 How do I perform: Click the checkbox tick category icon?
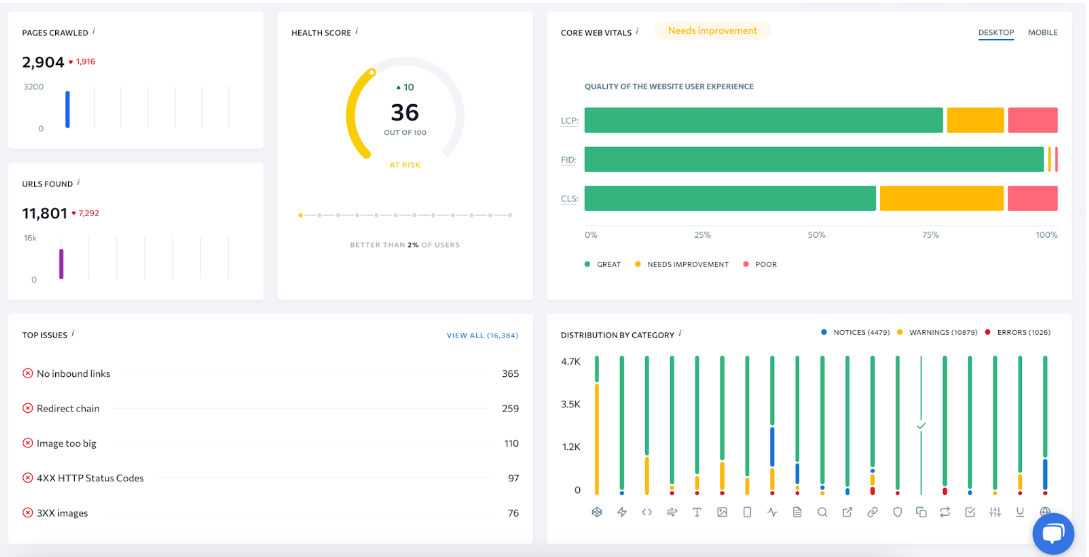pyautogui.click(x=970, y=512)
